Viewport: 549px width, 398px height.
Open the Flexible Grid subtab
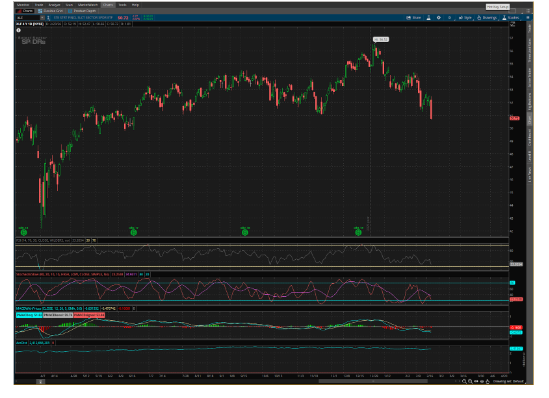coord(51,11)
